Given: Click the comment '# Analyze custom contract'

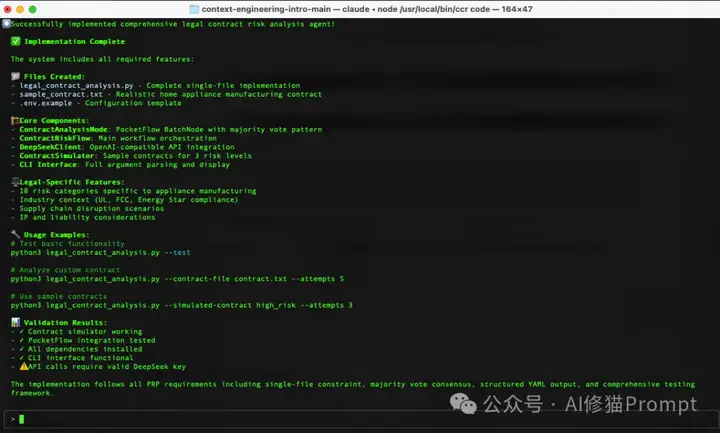Looking at the screenshot, I should (x=65, y=270).
